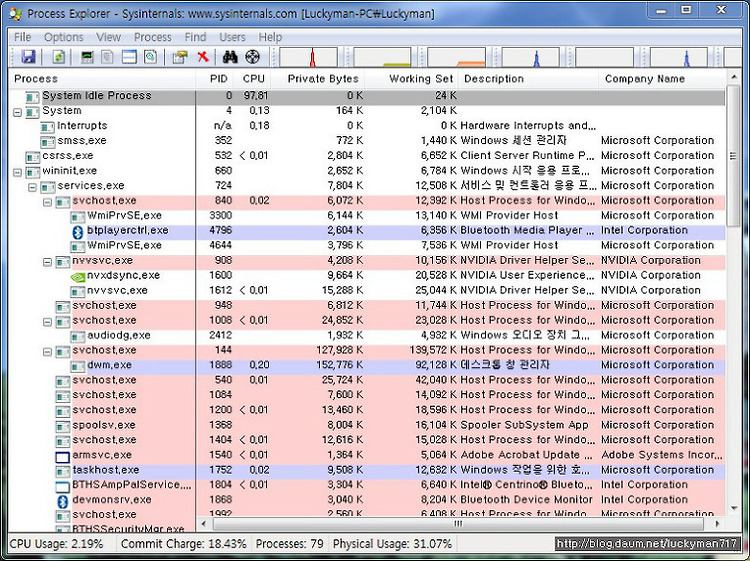The width and height of the screenshot is (750, 561).
Task: Click the 'Commit Charge: 18.43%' status entry
Action: [184, 544]
